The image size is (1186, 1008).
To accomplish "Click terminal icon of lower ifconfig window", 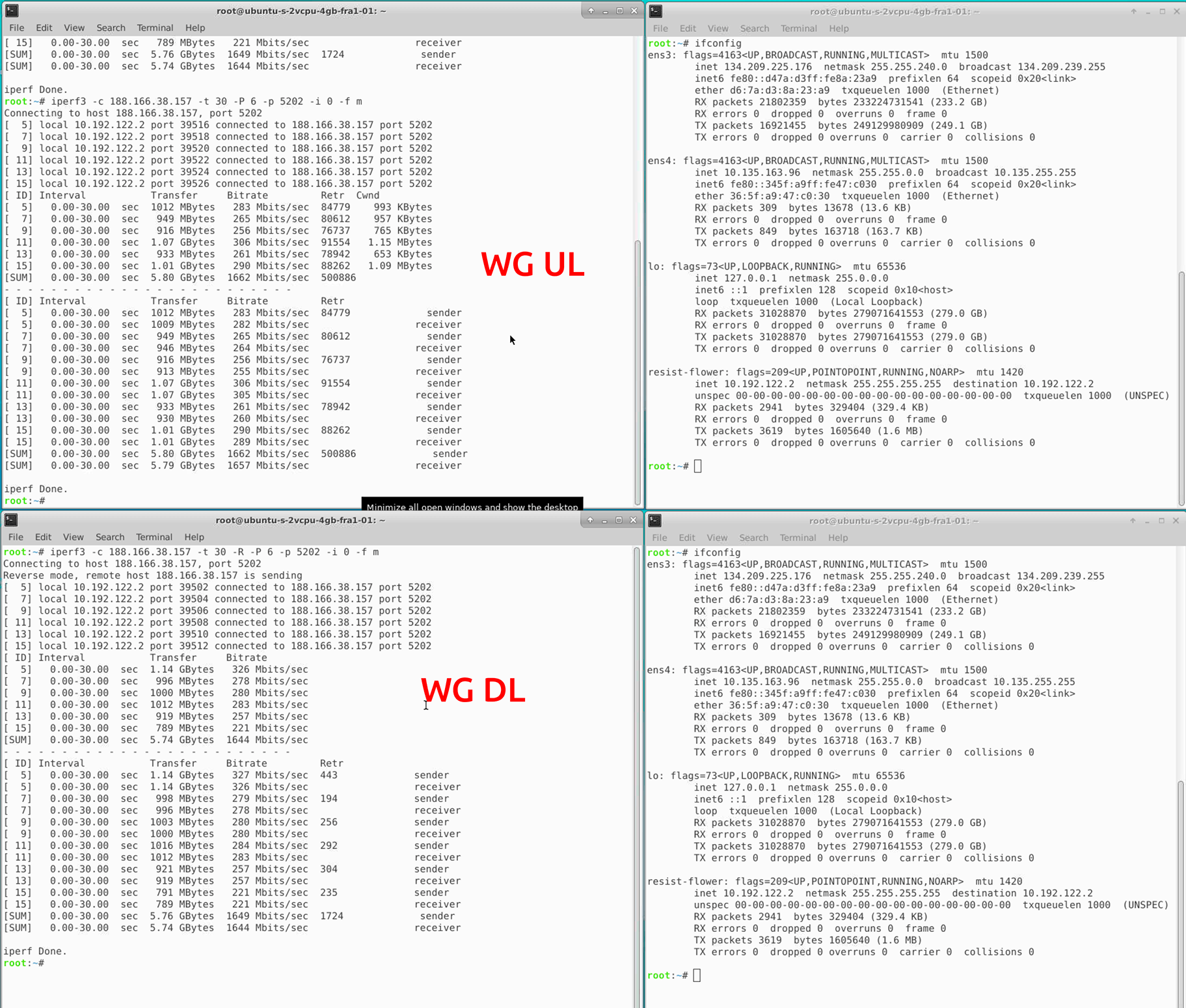I will click(x=655, y=521).
